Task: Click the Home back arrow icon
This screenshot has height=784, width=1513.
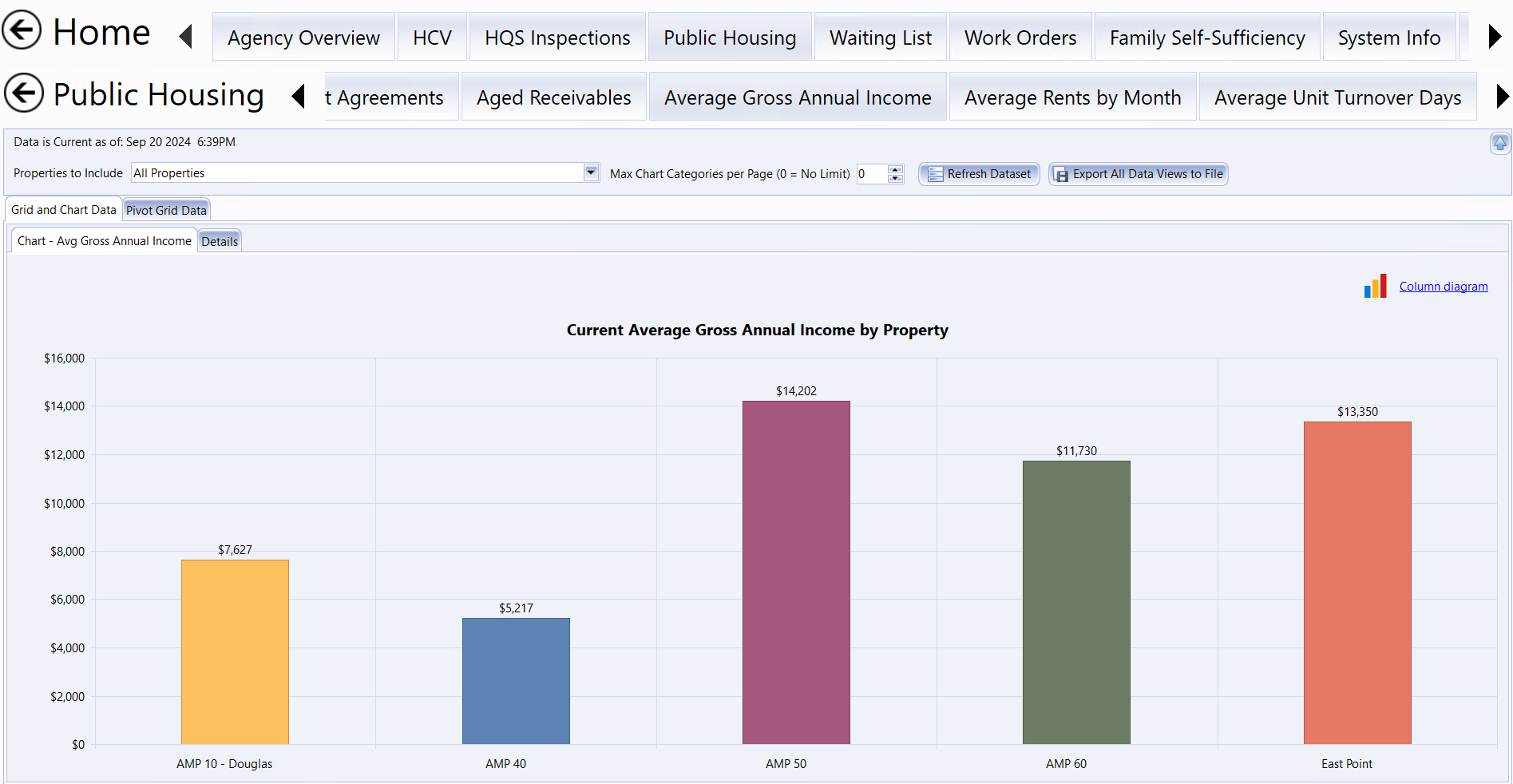Action: [22, 30]
